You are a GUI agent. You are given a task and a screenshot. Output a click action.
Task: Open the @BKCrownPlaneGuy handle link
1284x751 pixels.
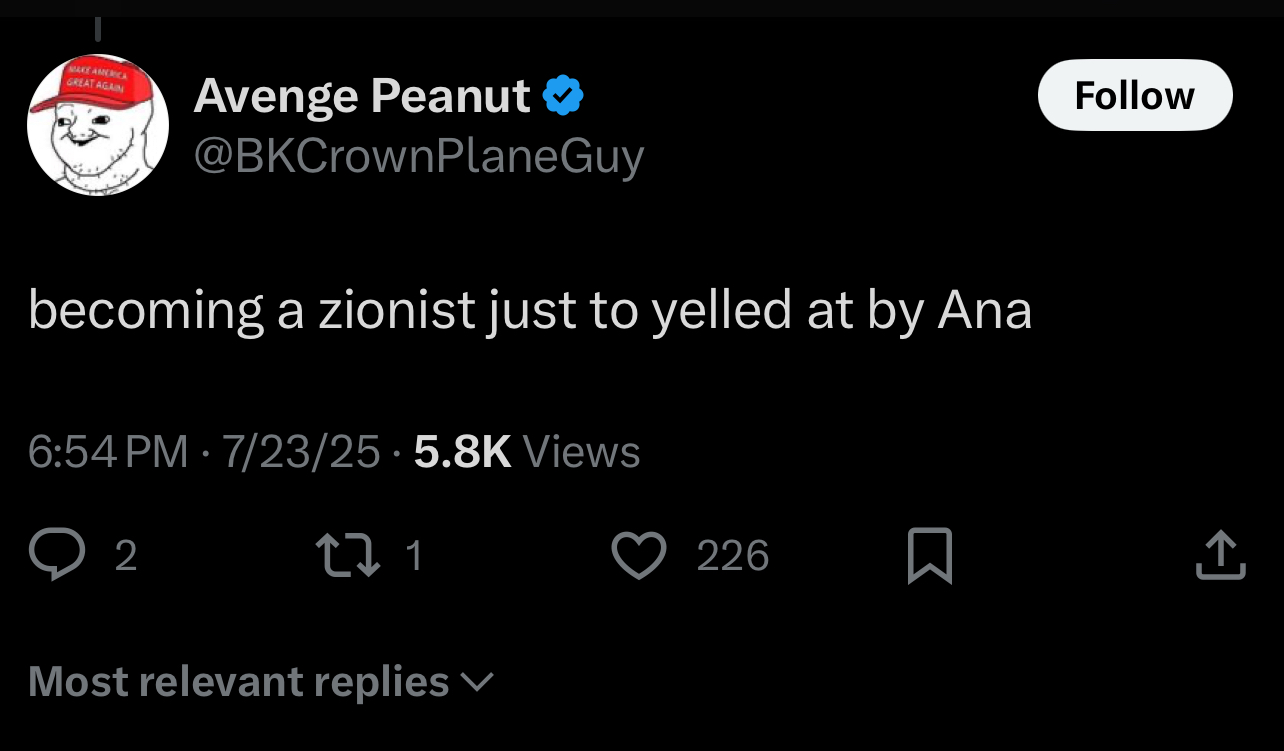point(418,157)
